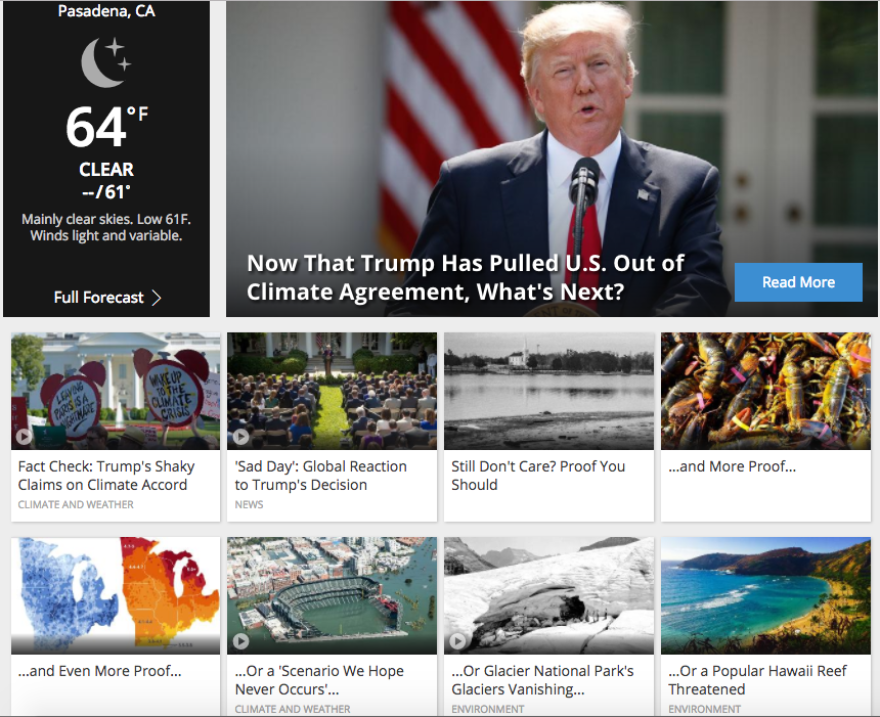Screen dimensions: 880x717
Task: Select the Hawaii reef beach thumbnail
Action: [x=766, y=595]
